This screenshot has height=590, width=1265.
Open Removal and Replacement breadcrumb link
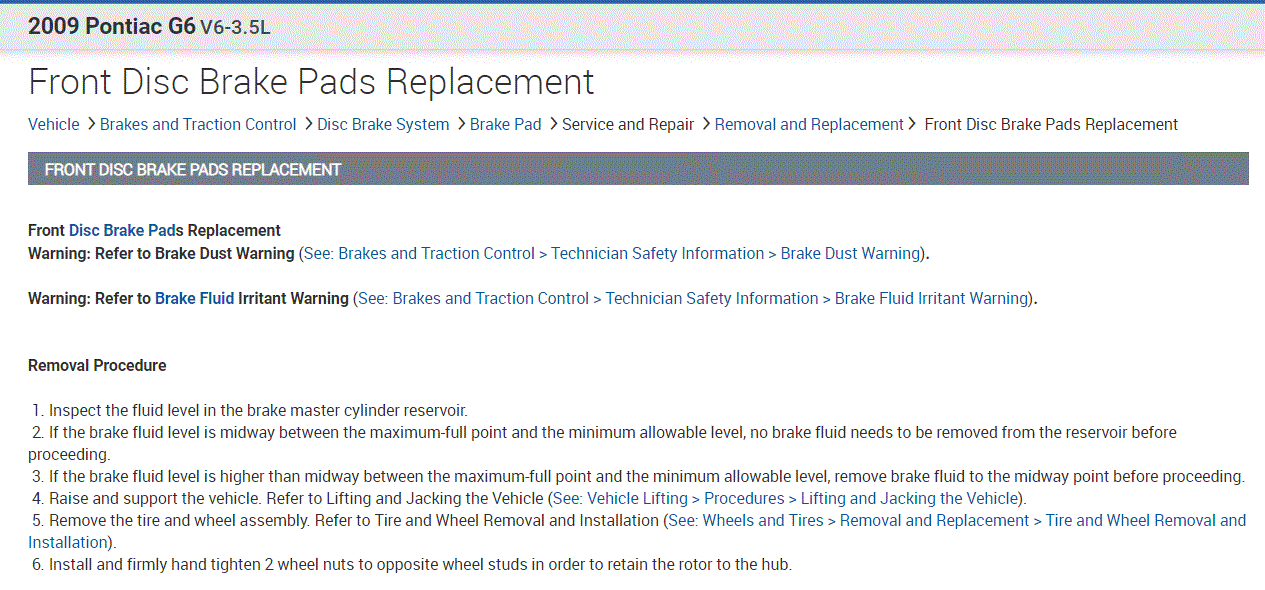(x=809, y=124)
